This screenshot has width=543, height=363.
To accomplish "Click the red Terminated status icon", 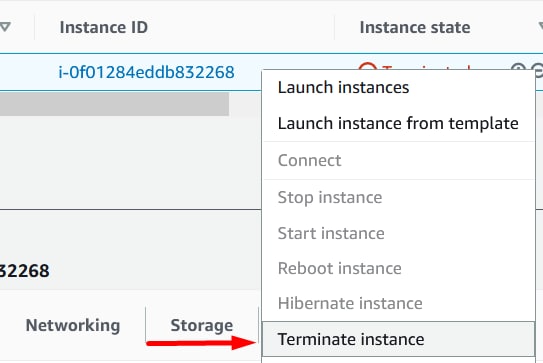I will [x=367, y=67].
